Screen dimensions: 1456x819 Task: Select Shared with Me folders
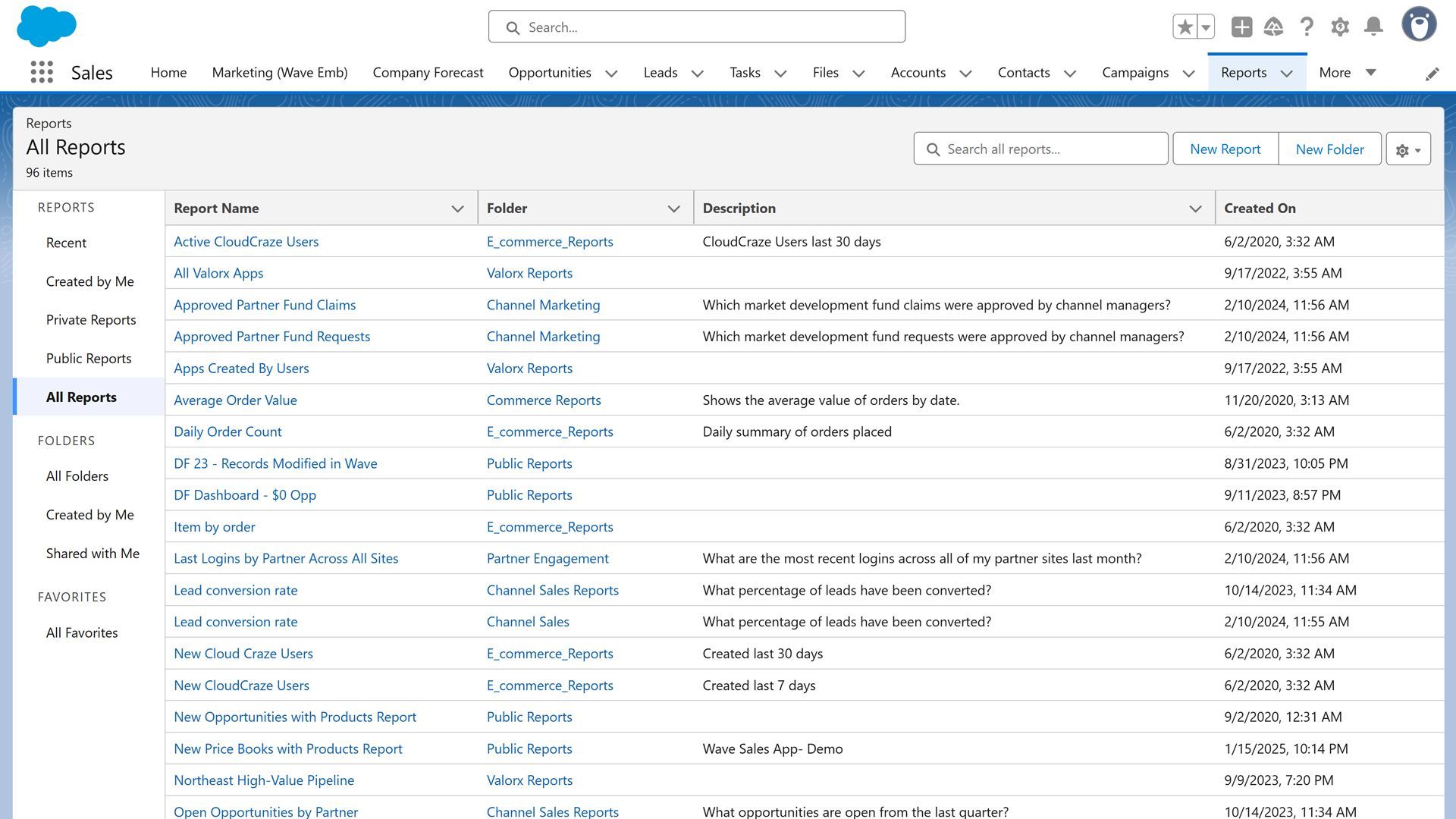(93, 553)
